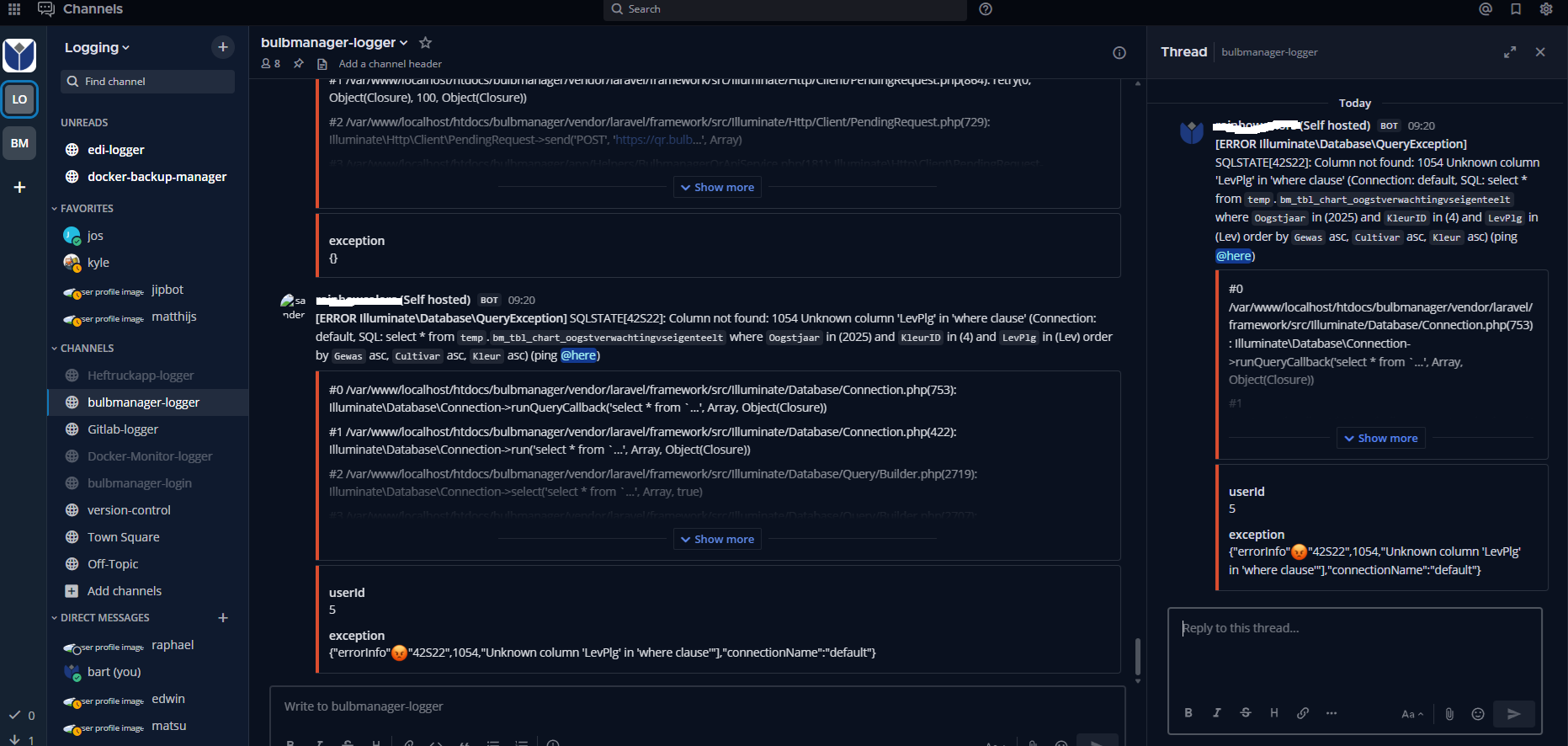Open the Town Square channel
This screenshot has width=1568, height=746.
[123, 537]
